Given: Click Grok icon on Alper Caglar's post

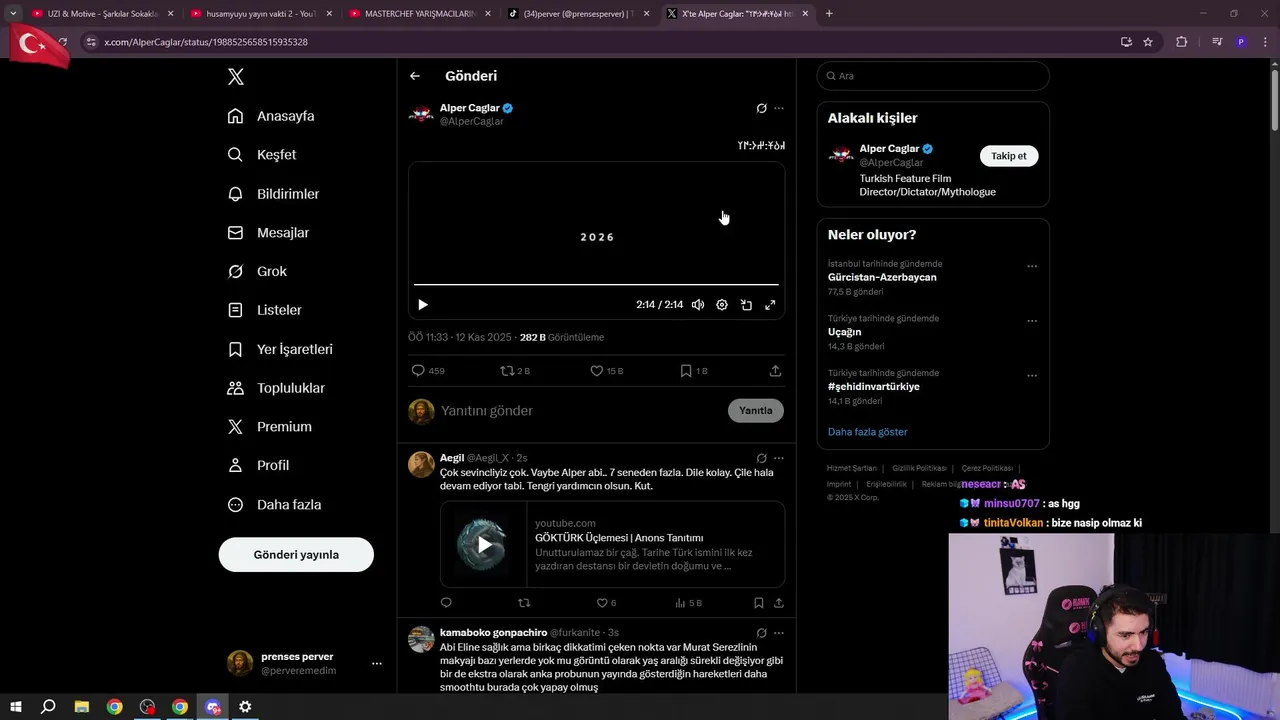Looking at the screenshot, I should tap(762, 108).
